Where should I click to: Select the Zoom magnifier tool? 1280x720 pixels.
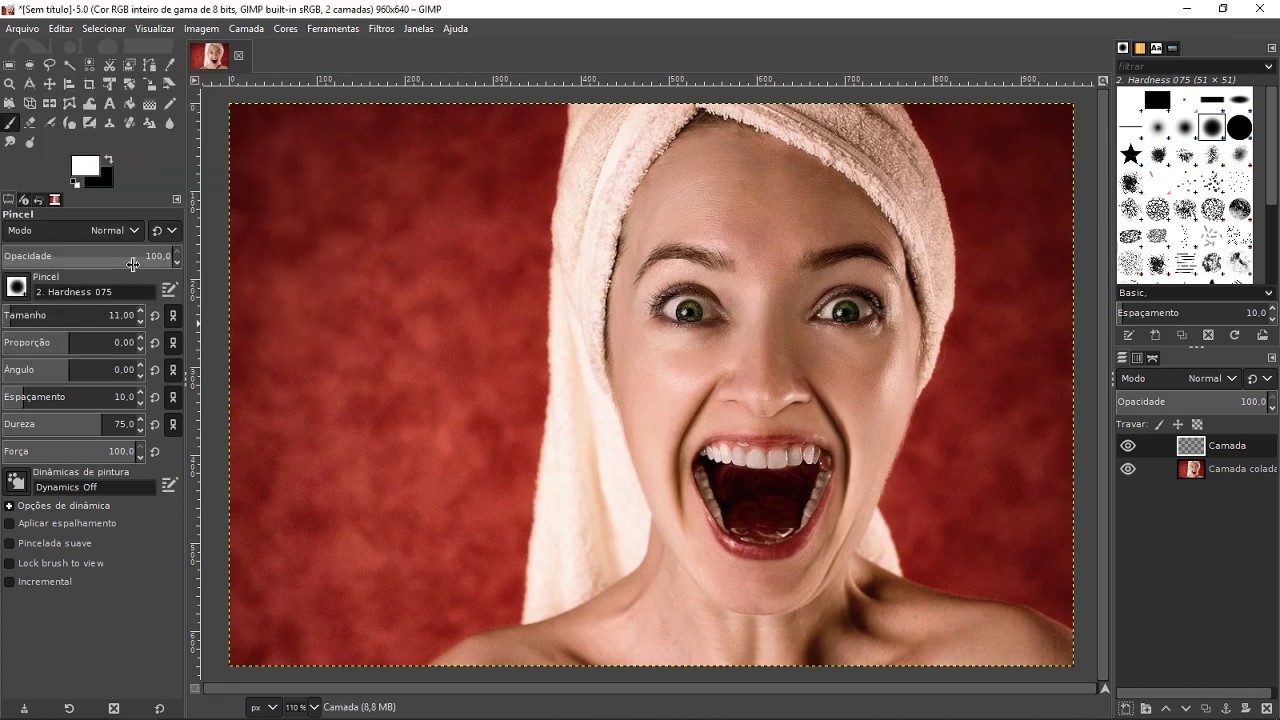(x=9, y=84)
